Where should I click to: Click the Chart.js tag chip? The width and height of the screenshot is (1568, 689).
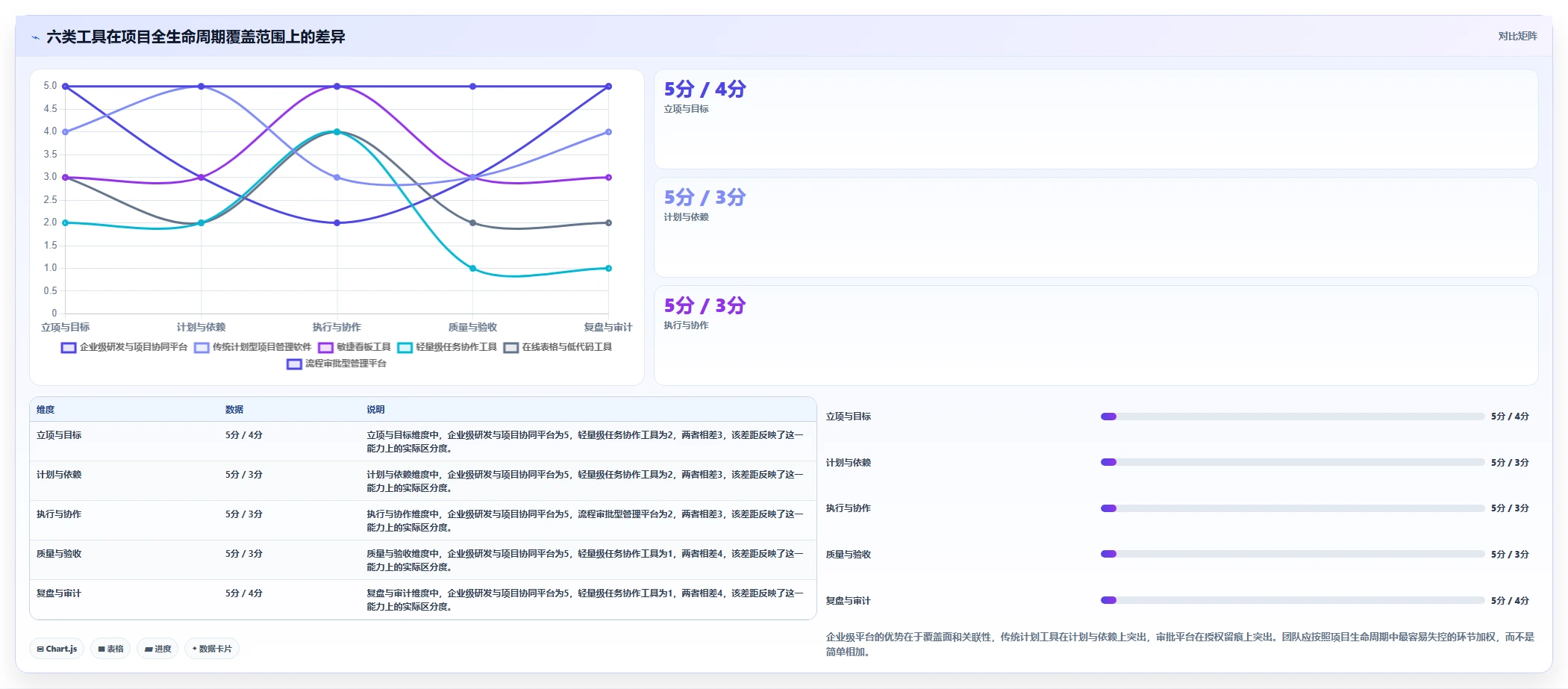click(57, 649)
